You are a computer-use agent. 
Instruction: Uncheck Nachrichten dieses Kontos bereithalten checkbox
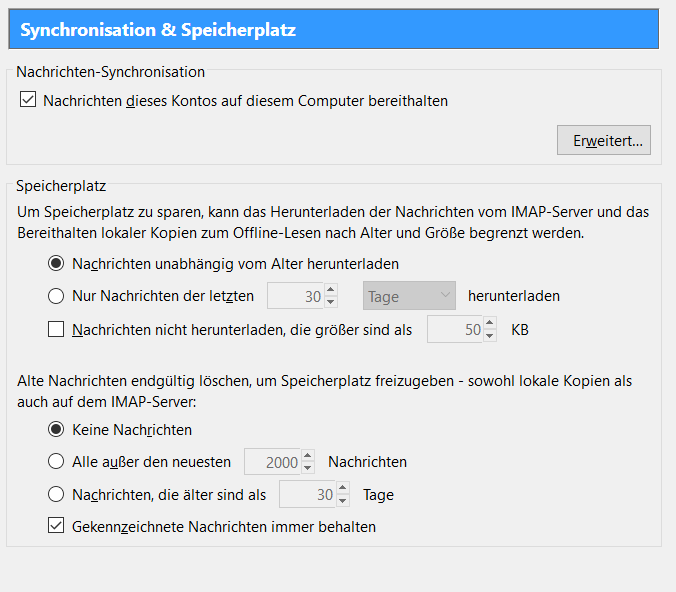click(x=28, y=100)
